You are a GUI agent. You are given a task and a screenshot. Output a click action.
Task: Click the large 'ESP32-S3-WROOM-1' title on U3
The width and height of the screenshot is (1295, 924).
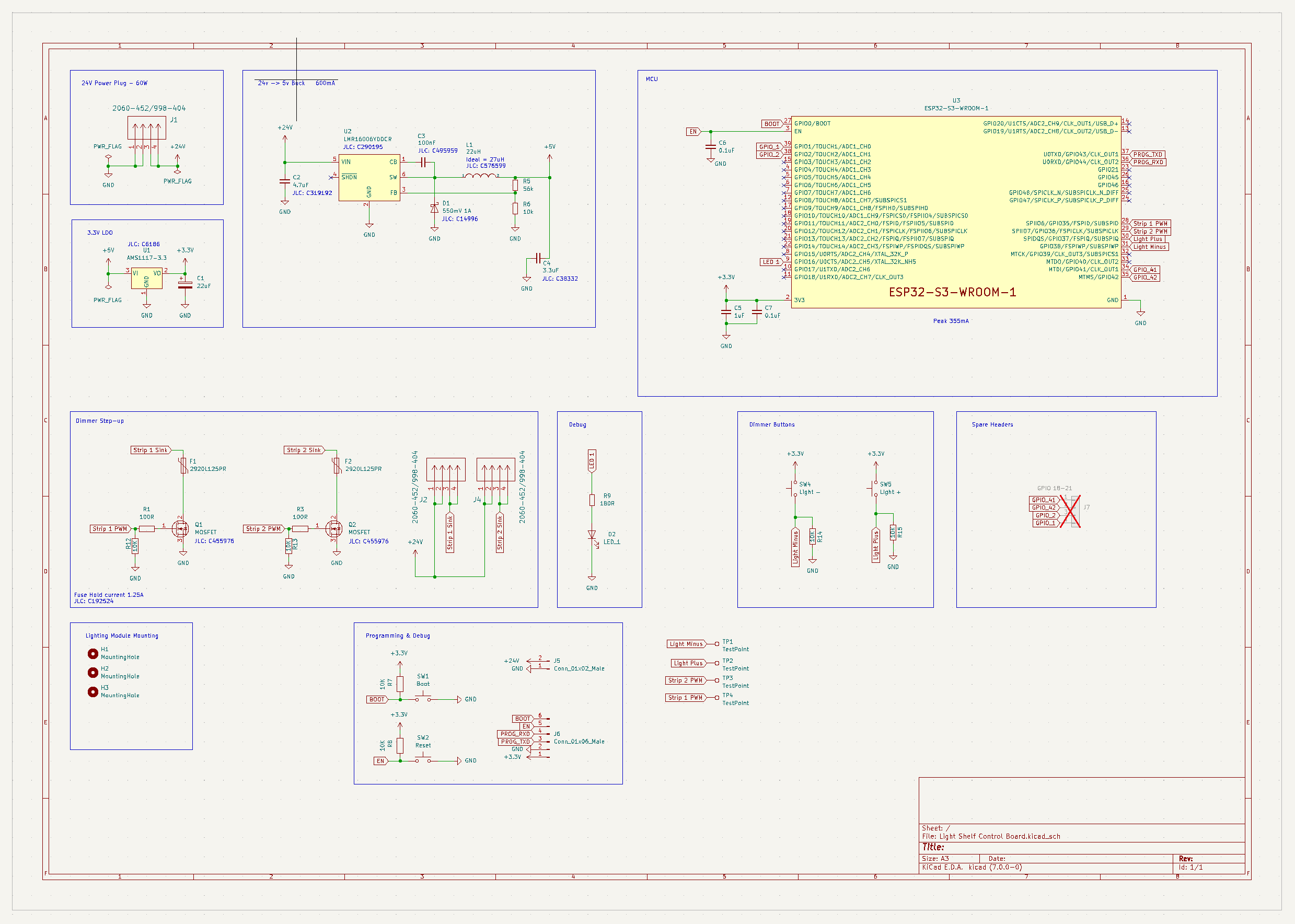[x=953, y=292]
